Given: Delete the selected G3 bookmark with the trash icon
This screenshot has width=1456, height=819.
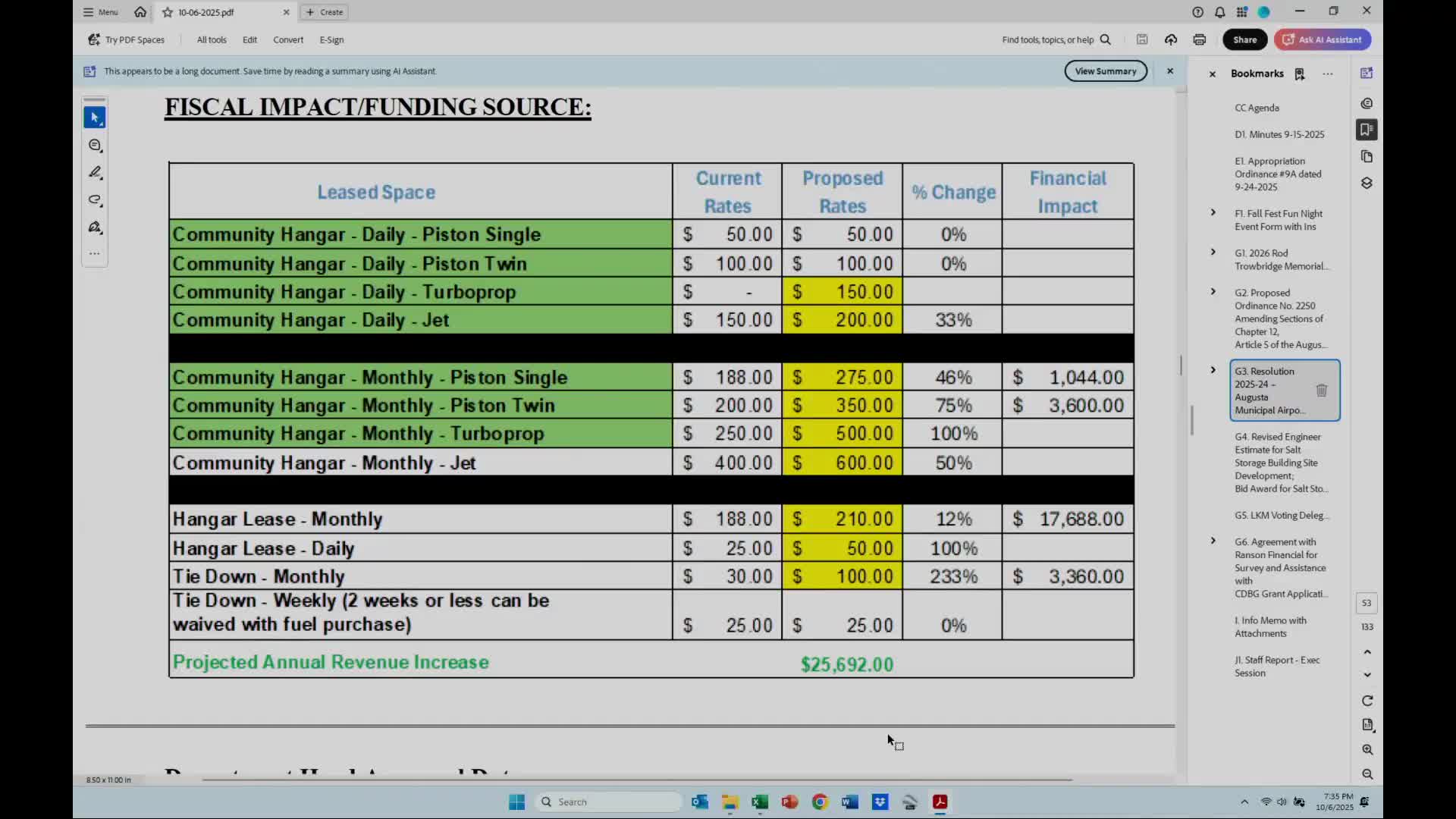Looking at the screenshot, I should [x=1321, y=390].
